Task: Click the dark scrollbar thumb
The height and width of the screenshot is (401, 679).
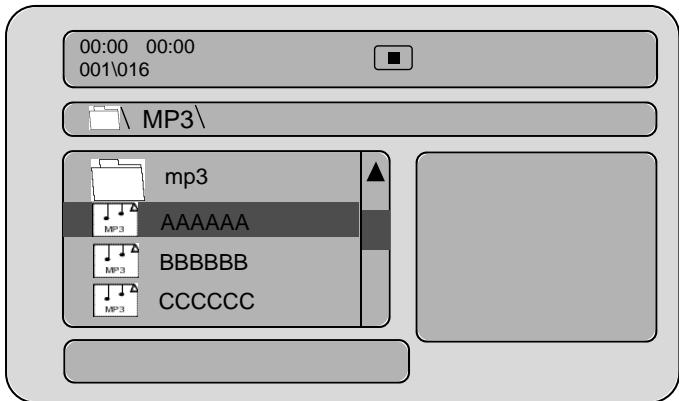Action: pos(375,230)
